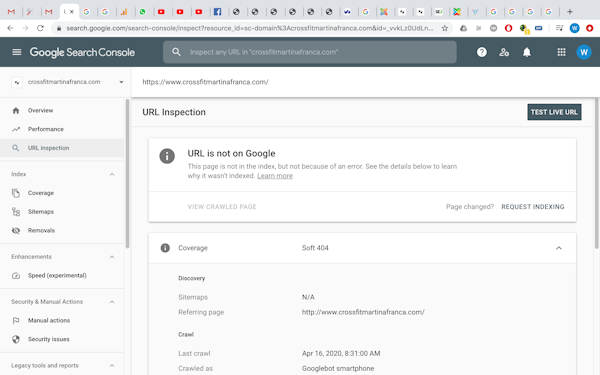Click the red Opera extension icon
Screen dimensions: 600x375
509,28
